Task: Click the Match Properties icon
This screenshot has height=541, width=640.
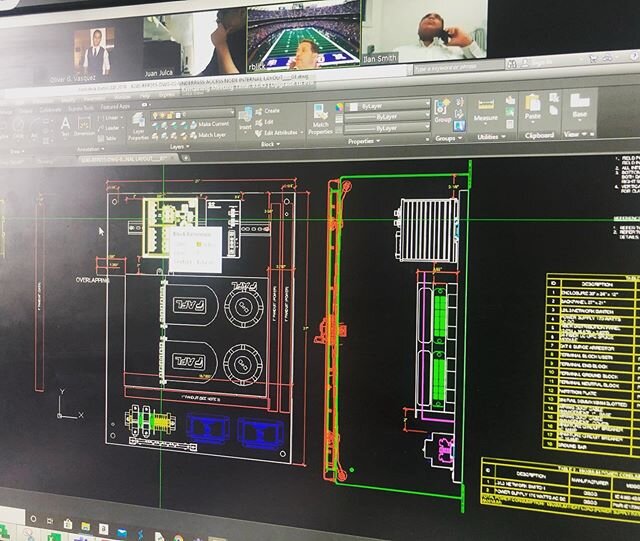Action: coord(320,119)
